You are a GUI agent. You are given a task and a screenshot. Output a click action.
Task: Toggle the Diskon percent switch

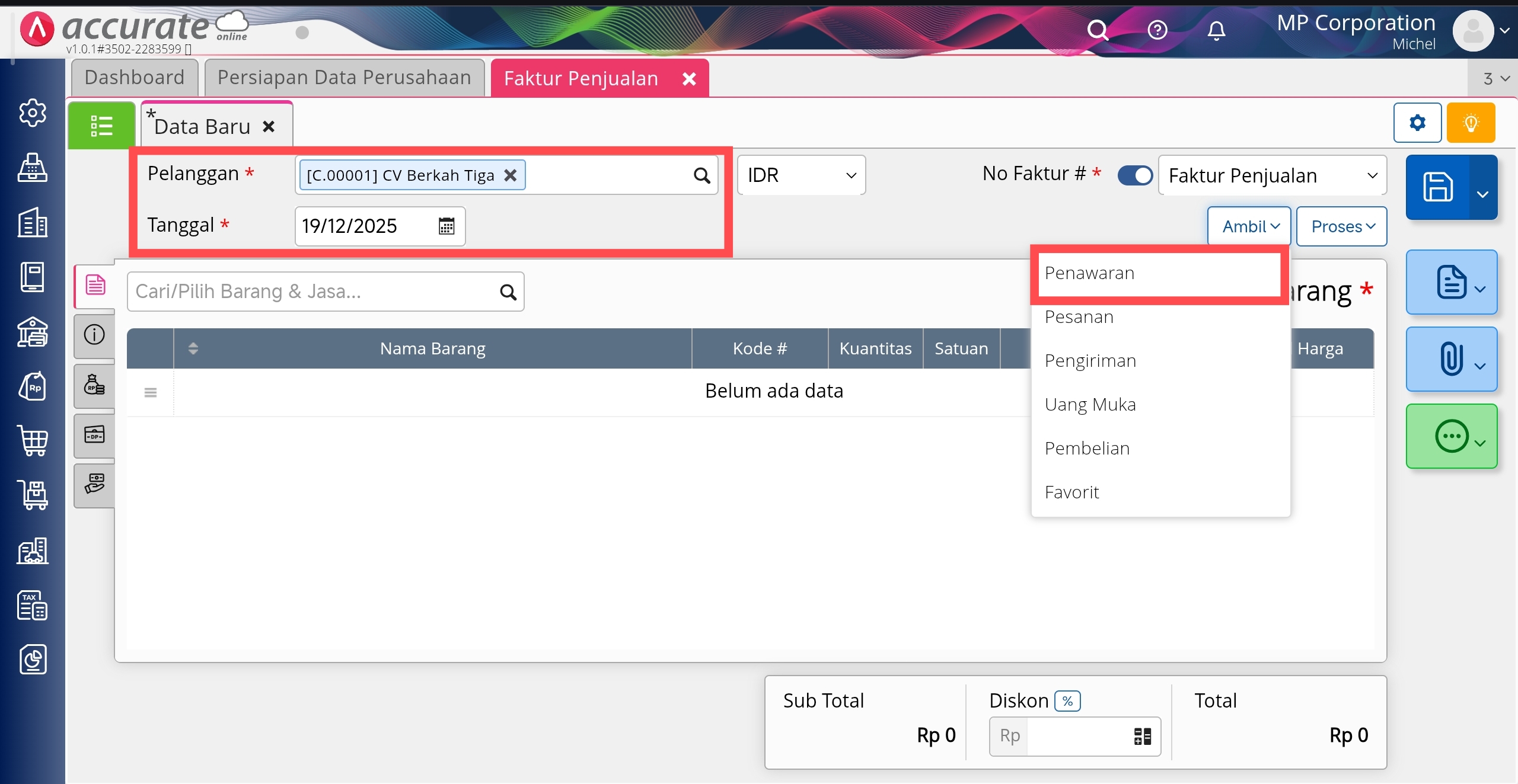coord(1067,701)
